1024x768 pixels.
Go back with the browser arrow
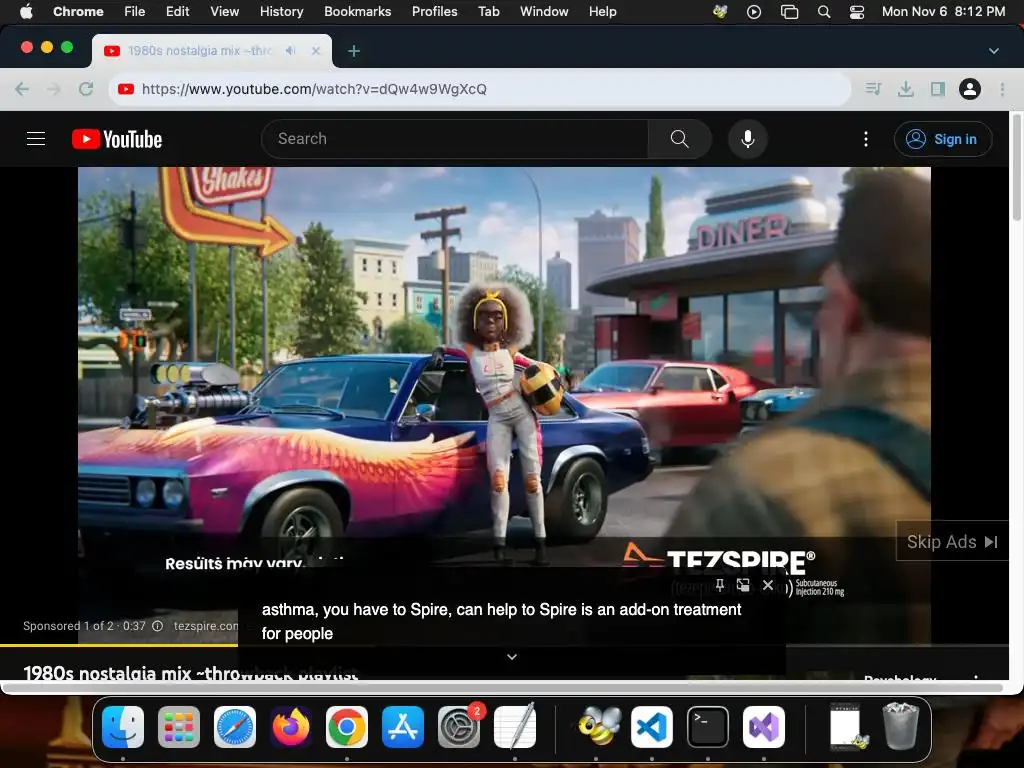tap(22, 89)
